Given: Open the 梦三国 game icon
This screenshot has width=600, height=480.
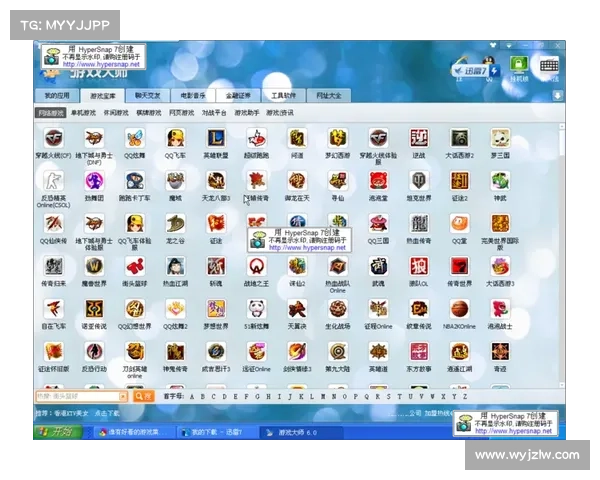Looking at the screenshot, I should click(x=500, y=139).
